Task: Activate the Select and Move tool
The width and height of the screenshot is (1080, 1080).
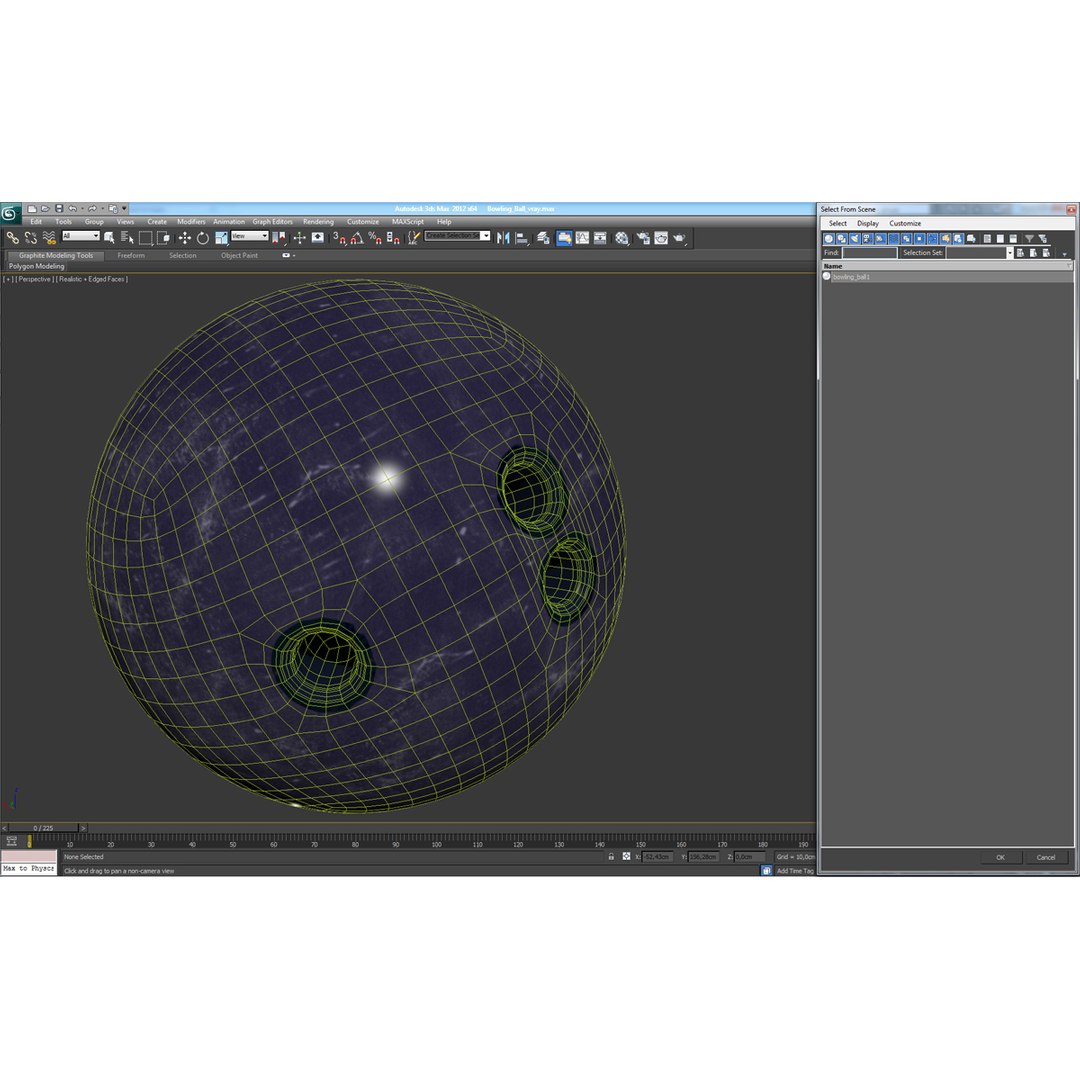Action: 185,238
